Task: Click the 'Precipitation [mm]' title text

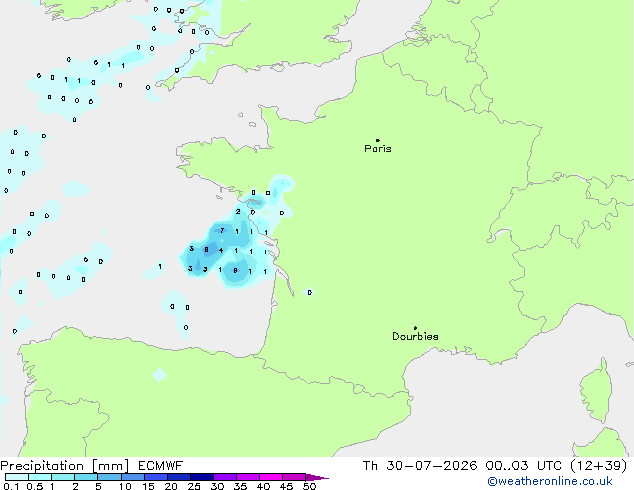Action: click(65, 466)
